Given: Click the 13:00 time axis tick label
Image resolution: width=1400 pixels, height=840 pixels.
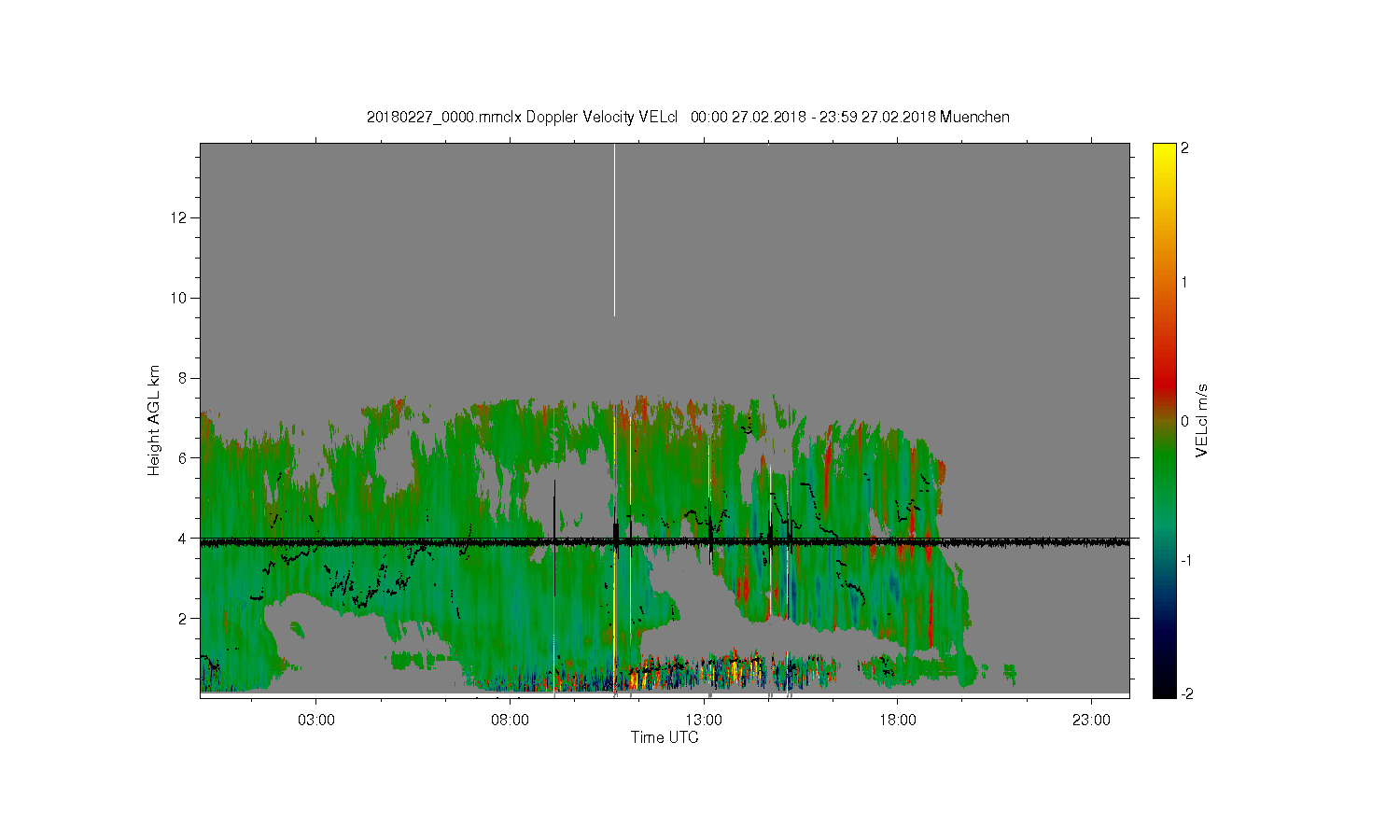Looking at the screenshot, I should (704, 721).
